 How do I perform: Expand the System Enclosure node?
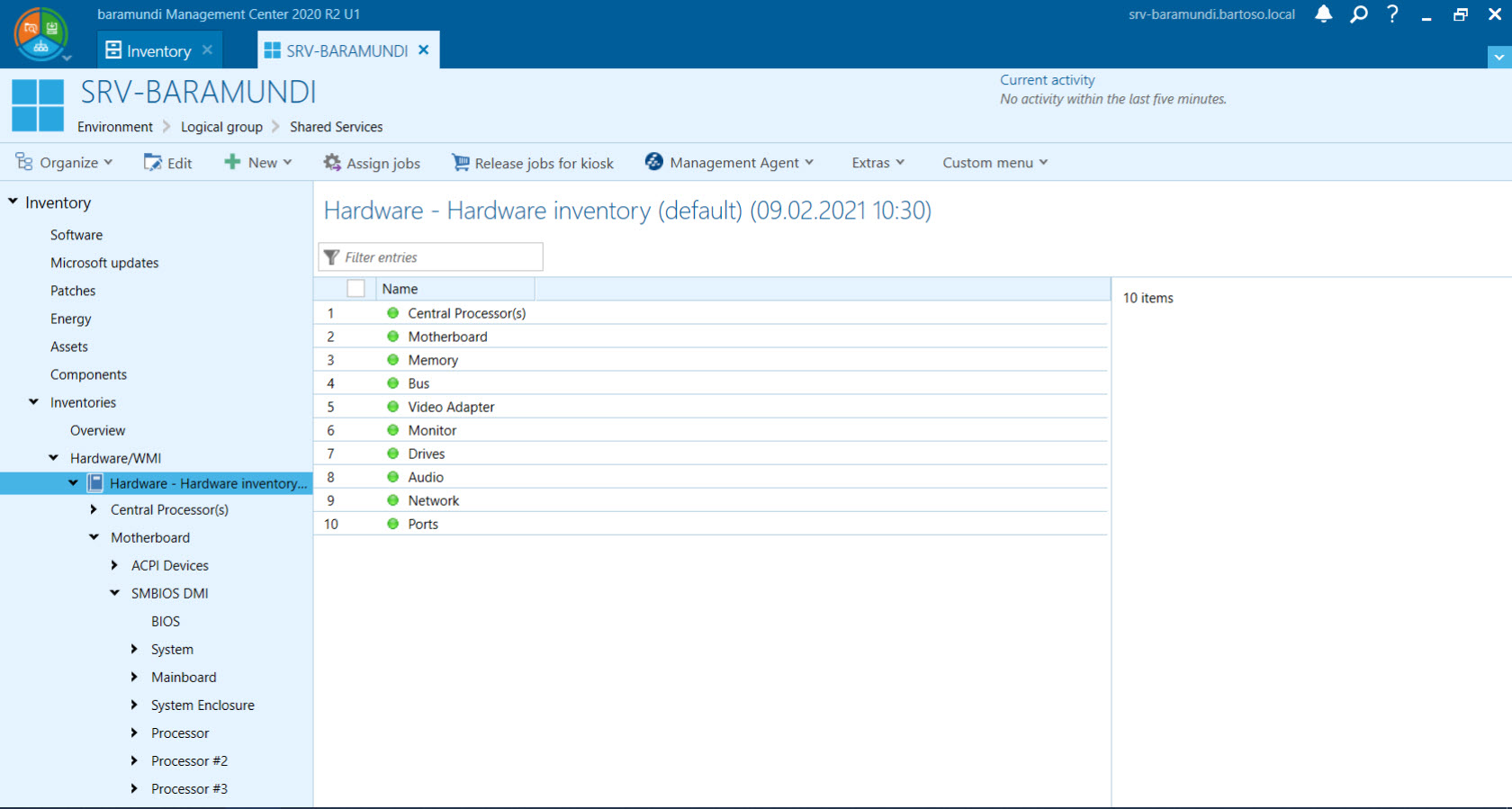click(134, 705)
